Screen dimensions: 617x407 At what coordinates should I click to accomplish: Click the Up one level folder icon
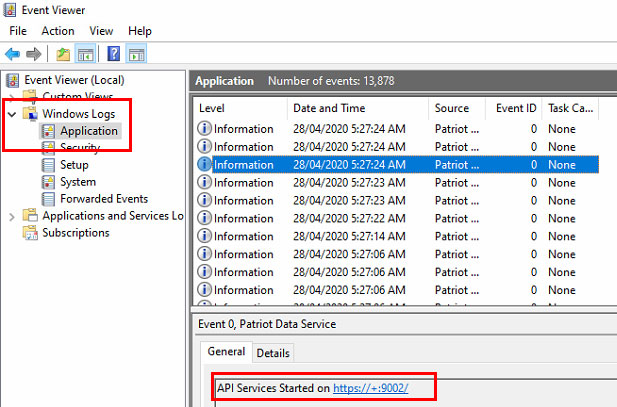(x=63, y=54)
